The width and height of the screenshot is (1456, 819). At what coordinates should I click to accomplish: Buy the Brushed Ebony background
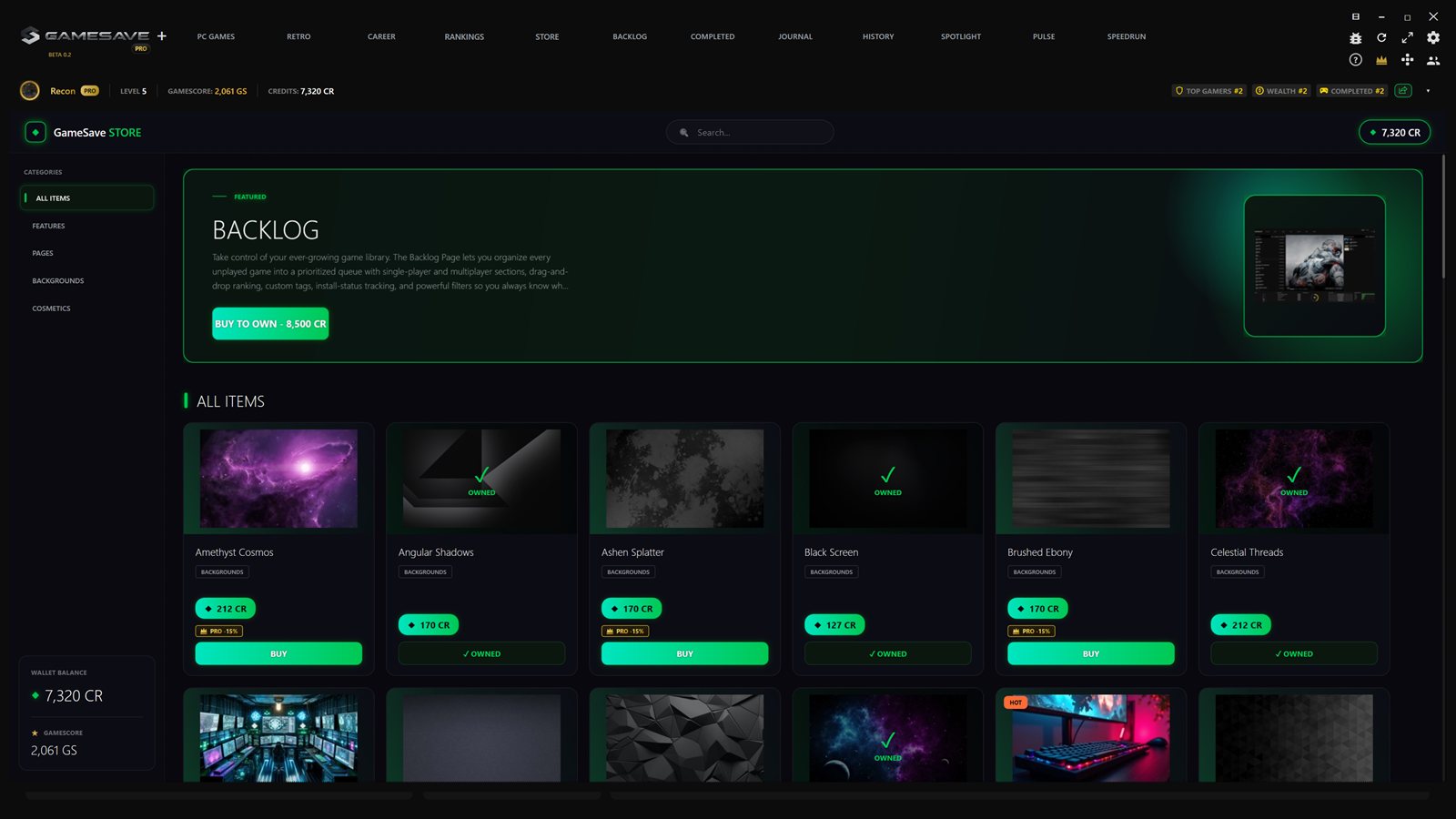pyautogui.click(x=1091, y=653)
